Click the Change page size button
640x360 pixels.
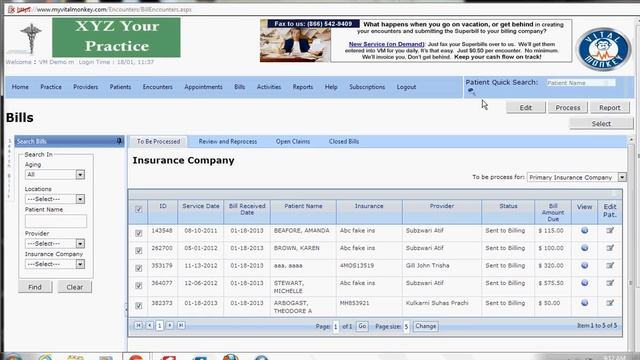425,326
